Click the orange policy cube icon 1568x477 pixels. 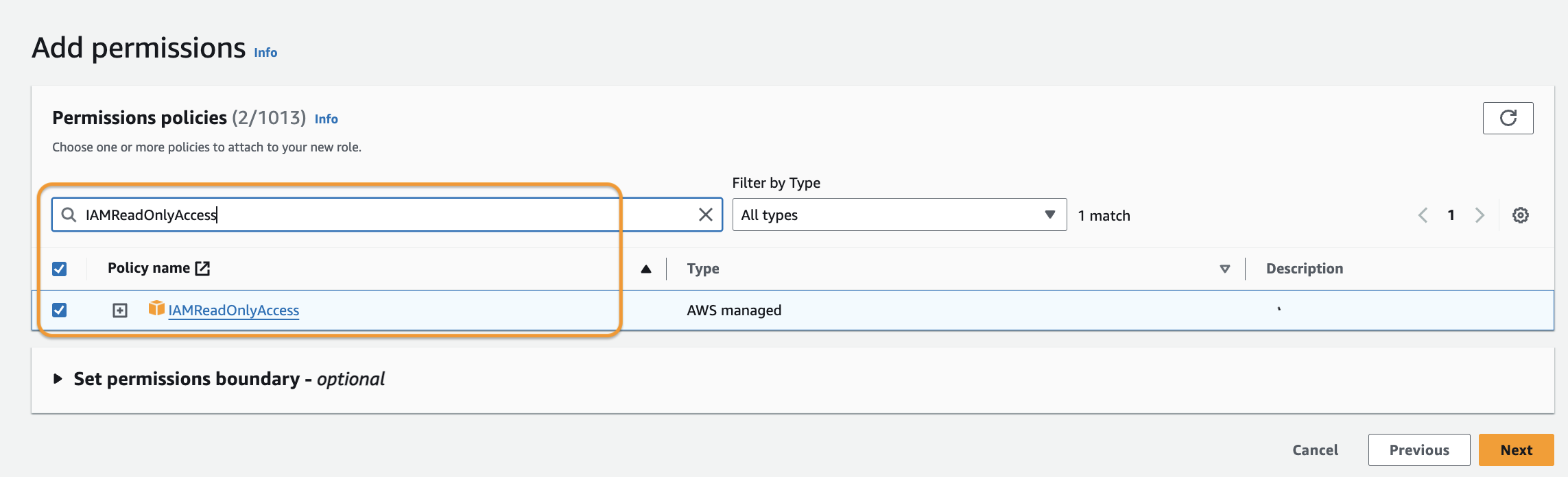[x=156, y=308]
